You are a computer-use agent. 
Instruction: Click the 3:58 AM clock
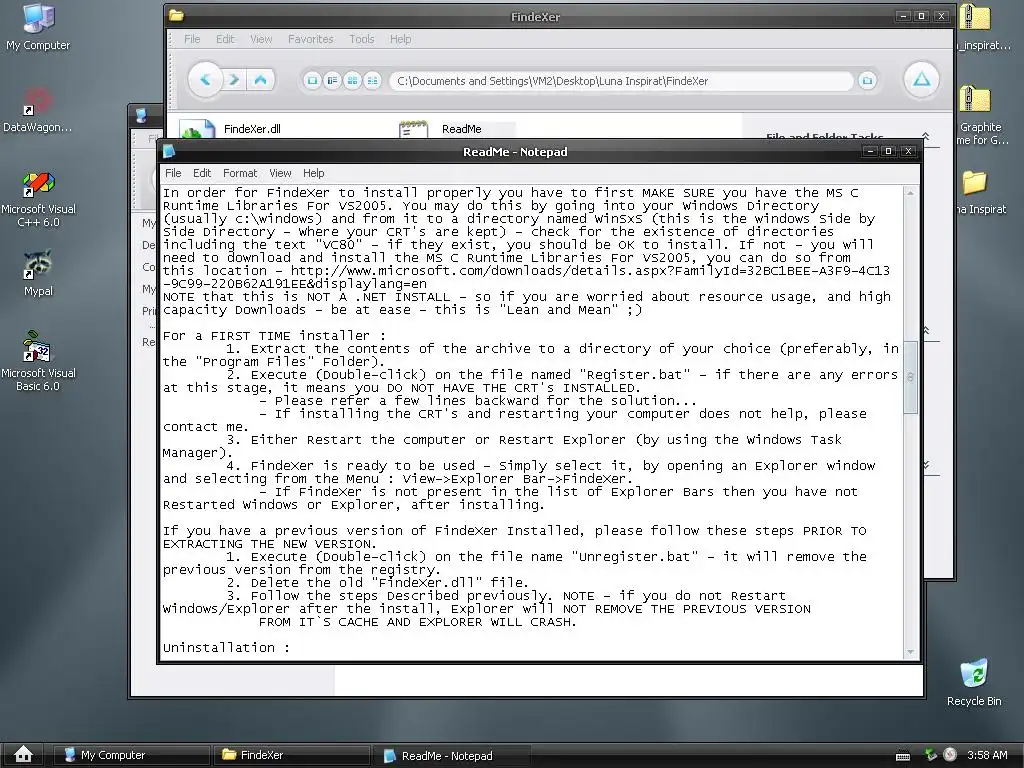(987, 755)
